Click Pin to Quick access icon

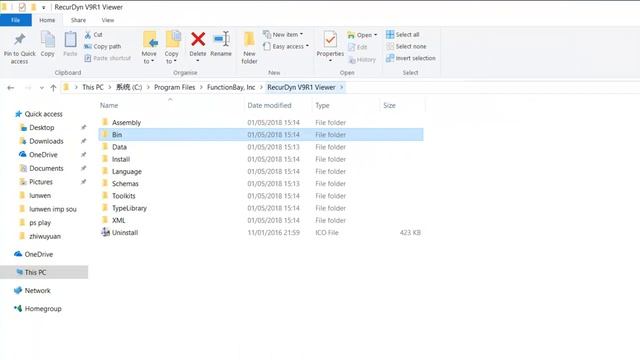click(19, 40)
